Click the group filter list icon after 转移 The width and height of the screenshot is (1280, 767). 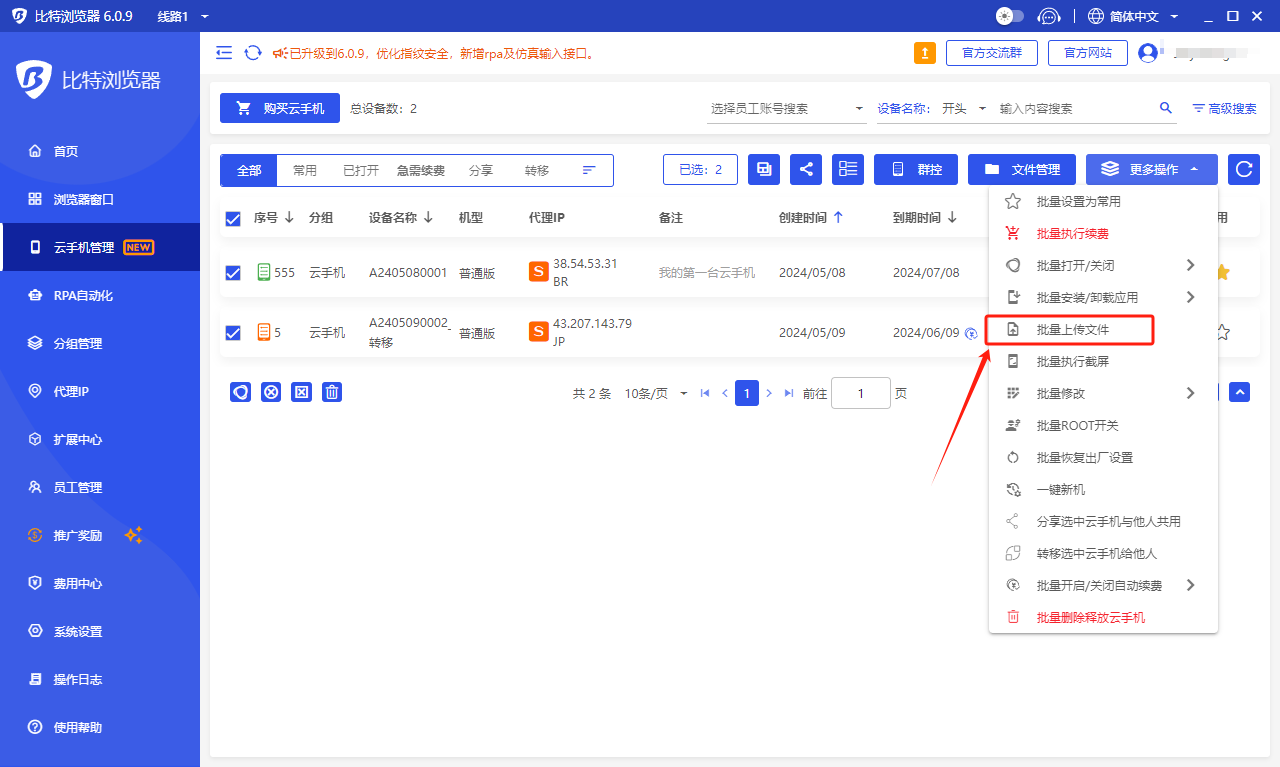(589, 170)
